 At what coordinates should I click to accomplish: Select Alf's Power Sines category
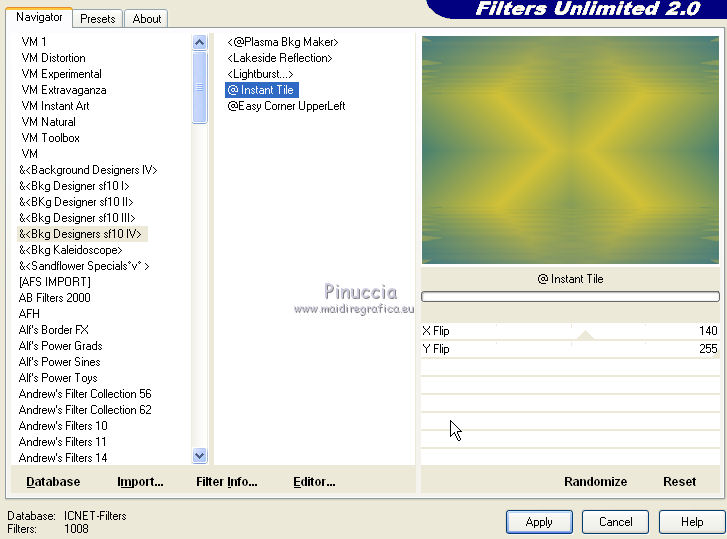coord(59,361)
